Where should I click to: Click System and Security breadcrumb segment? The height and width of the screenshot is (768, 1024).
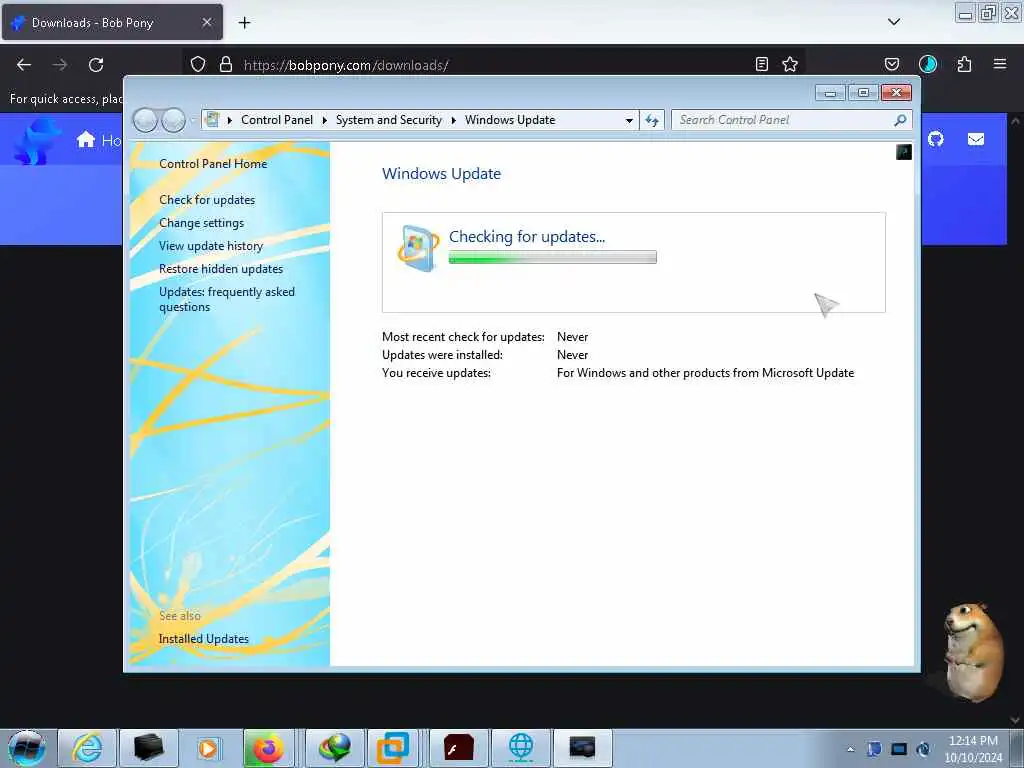click(x=389, y=120)
